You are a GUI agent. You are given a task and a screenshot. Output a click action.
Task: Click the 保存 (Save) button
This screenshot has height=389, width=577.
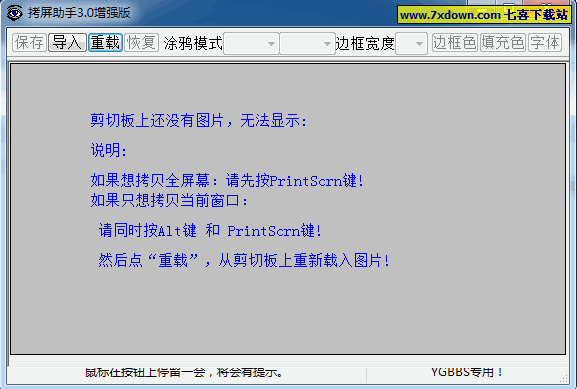point(29,42)
